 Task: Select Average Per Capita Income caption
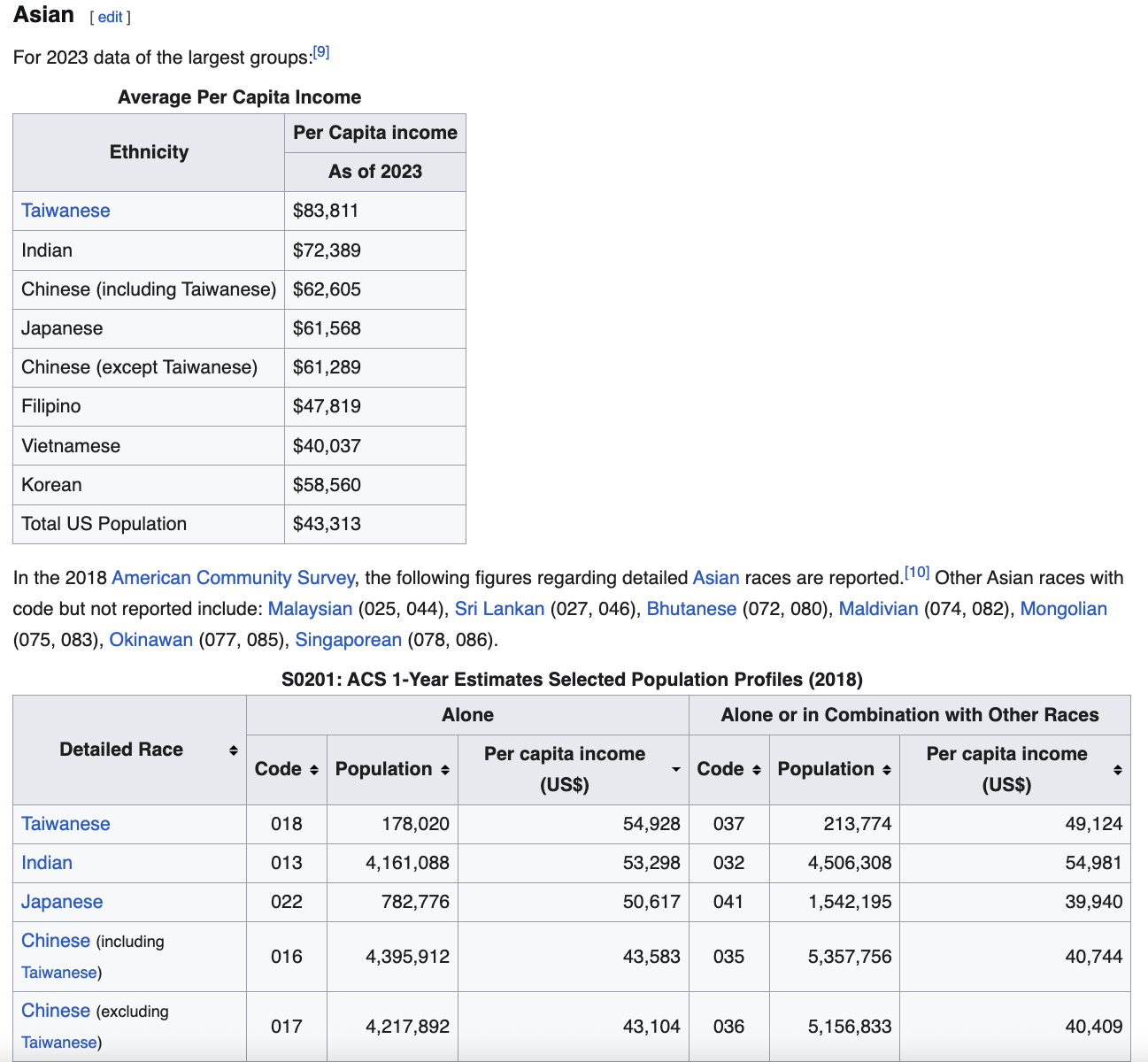tap(240, 97)
